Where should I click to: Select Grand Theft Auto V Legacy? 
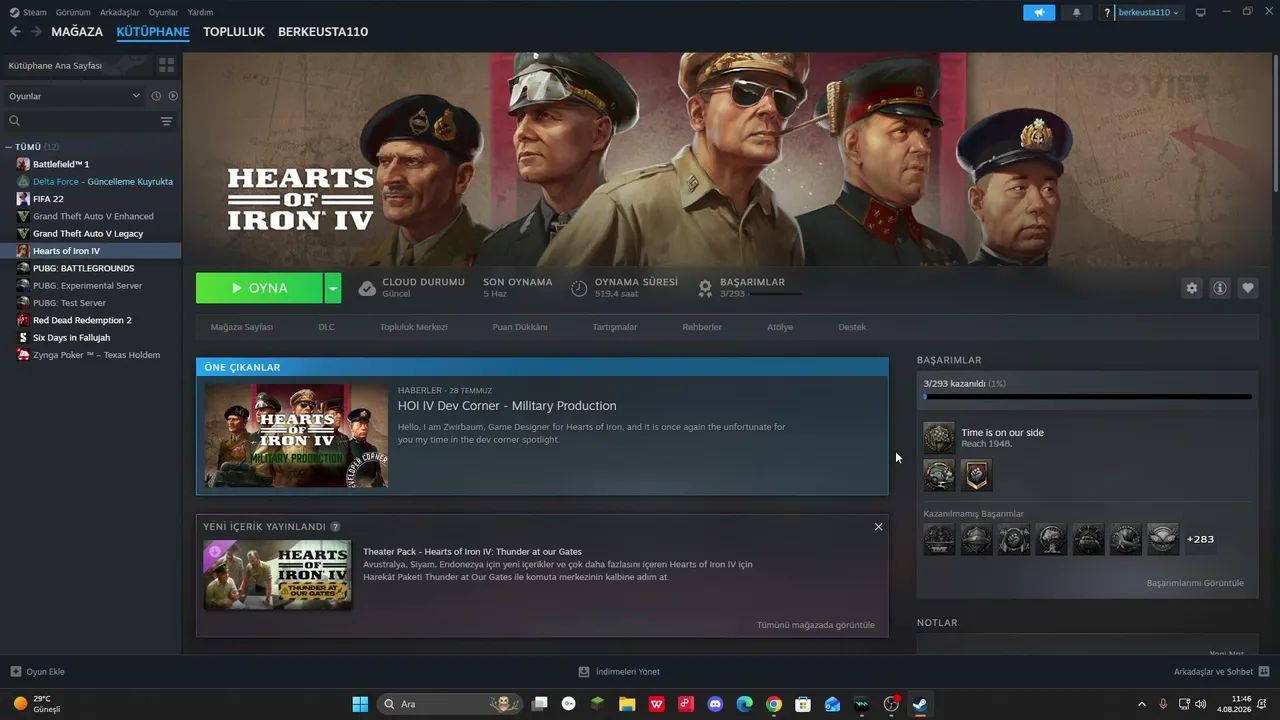tap(90, 234)
